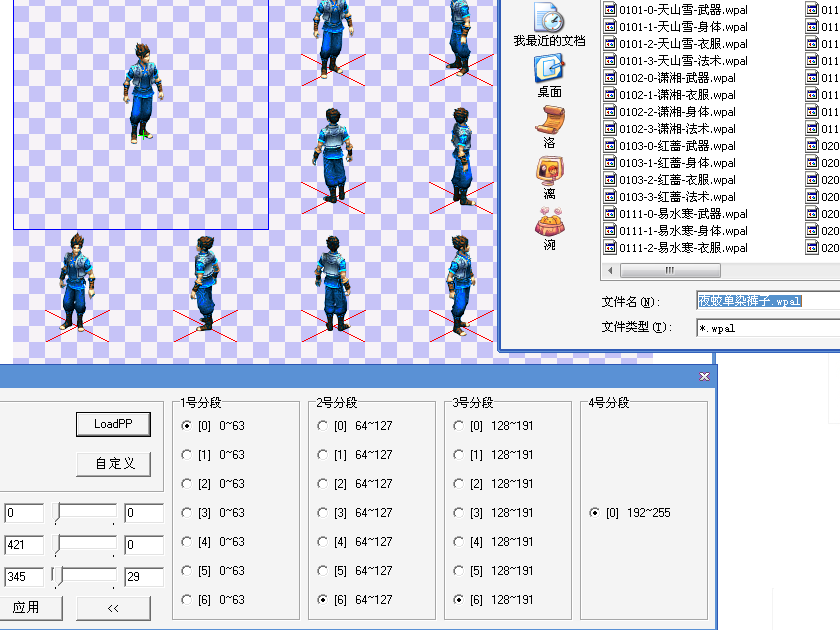The image size is (840, 630).
Task: Click the file icon of 0101-0-天山雪-武器.wpal
Action: point(610,10)
